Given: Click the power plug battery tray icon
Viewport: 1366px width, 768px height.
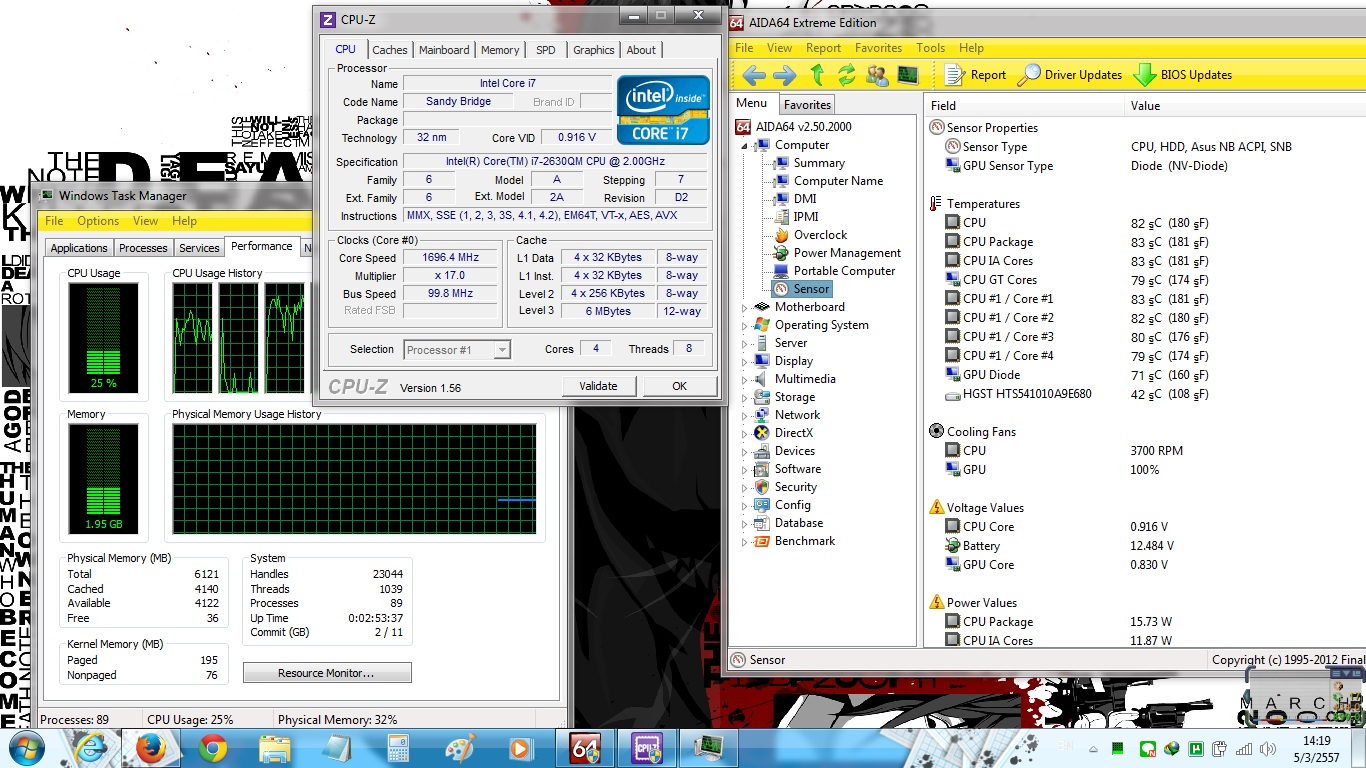Looking at the screenshot, I should pos(1220,748).
